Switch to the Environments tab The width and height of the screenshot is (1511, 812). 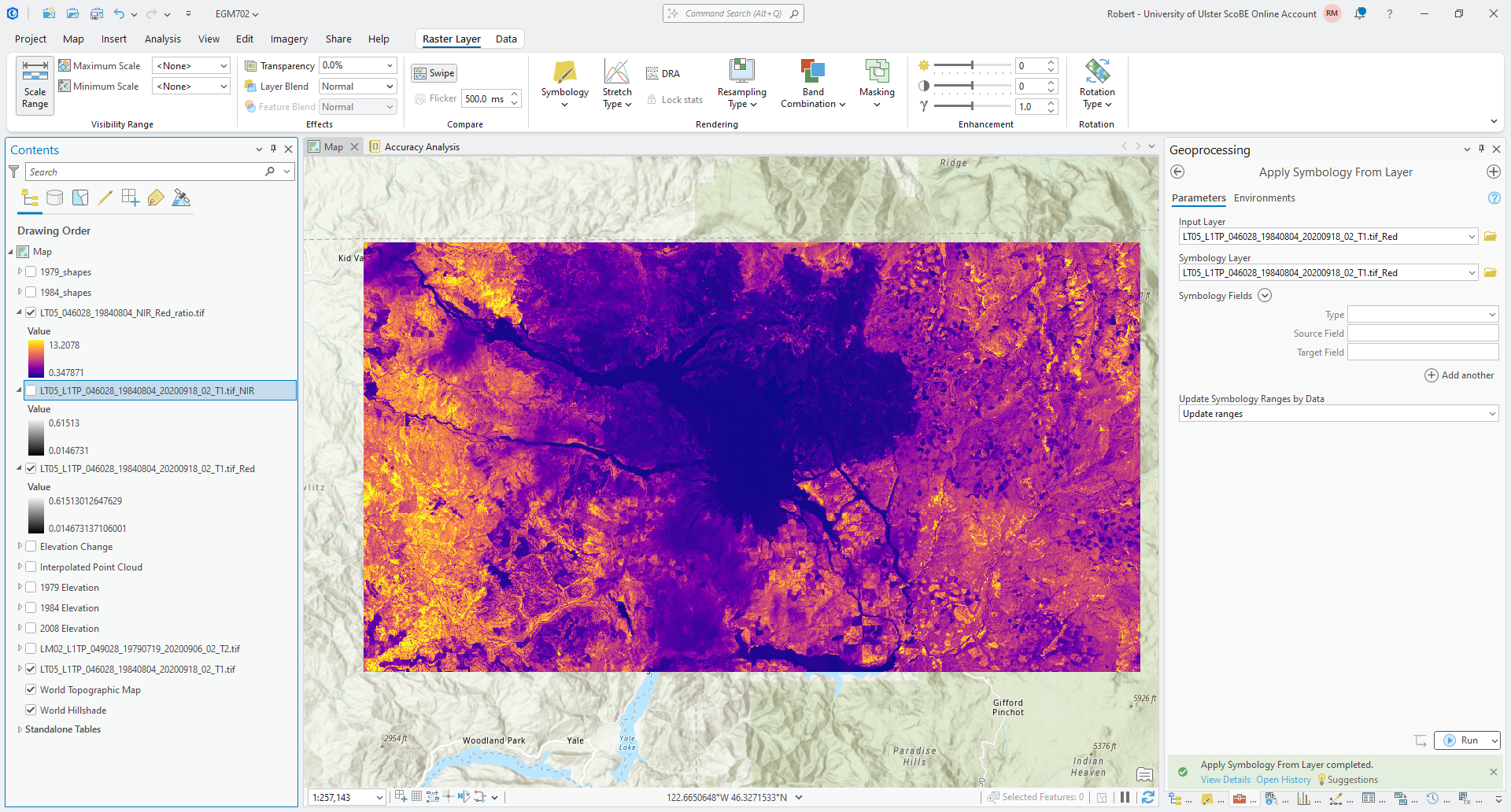(1264, 198)
